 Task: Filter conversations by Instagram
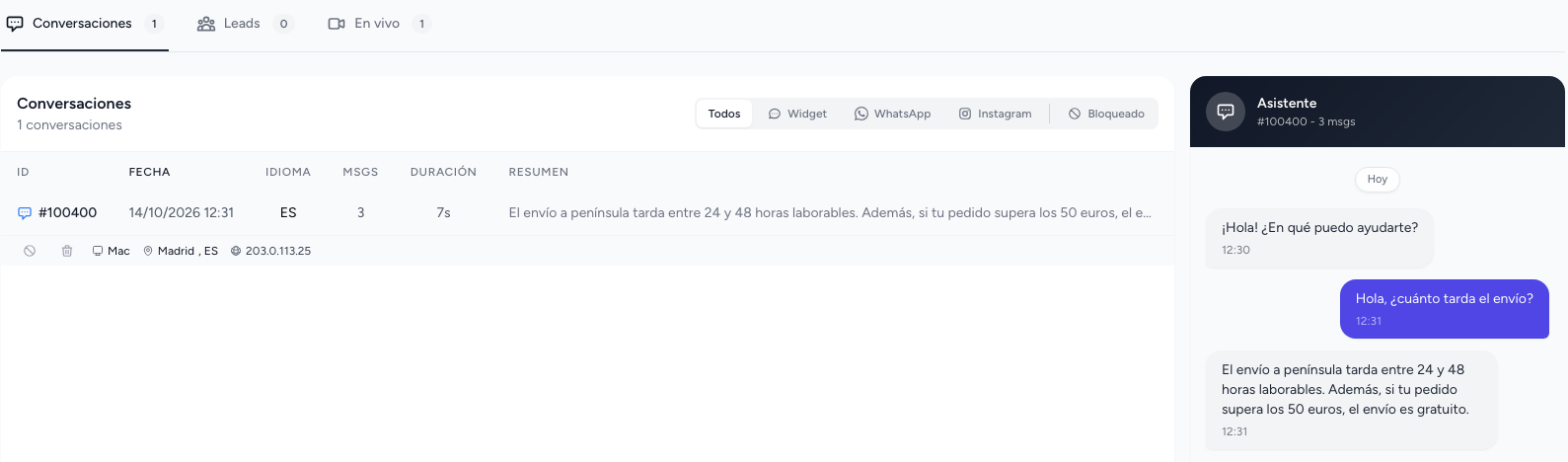click(995, 114)
